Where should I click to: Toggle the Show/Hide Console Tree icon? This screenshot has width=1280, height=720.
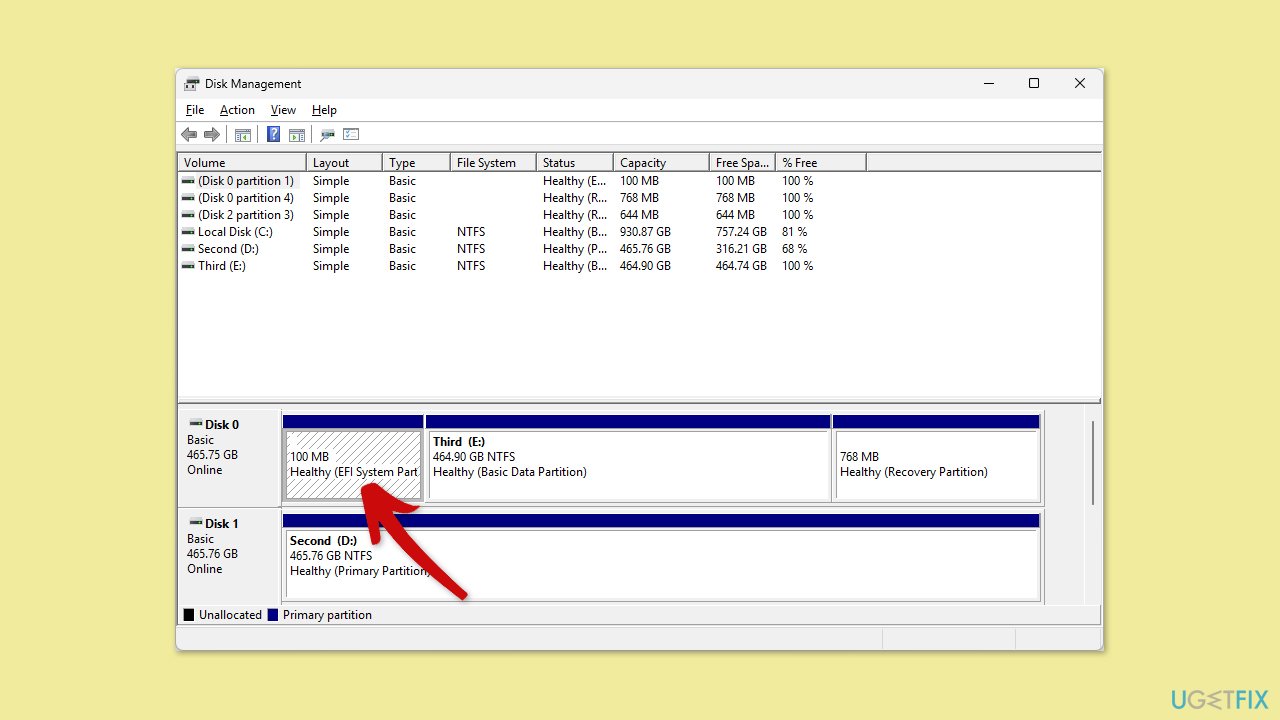pyautogui.click(x=242, y=135)
